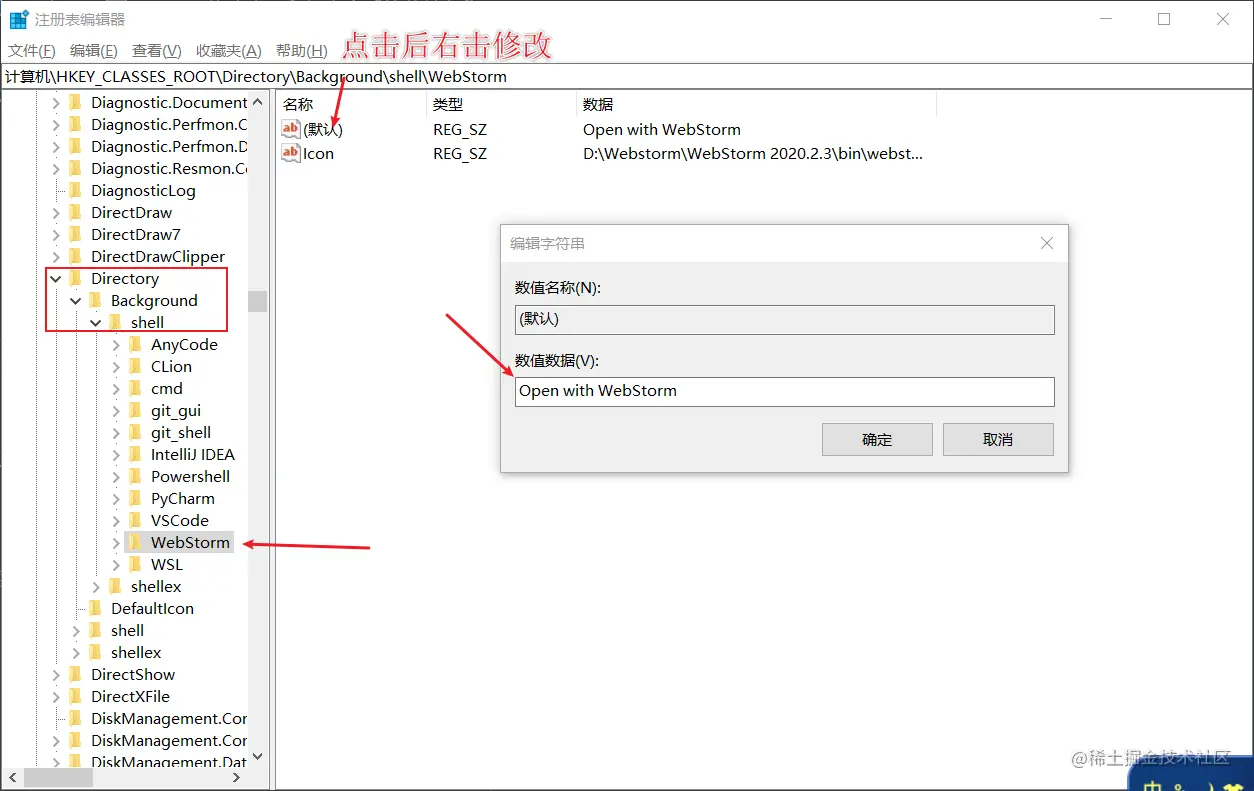Click the 数值数据 input field
The image size is (1254, 791).
tap(785, 391)
